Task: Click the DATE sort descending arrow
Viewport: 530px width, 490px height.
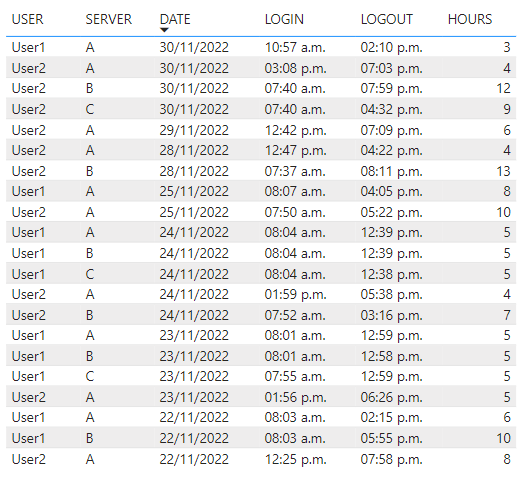Action: pos(164,30)
